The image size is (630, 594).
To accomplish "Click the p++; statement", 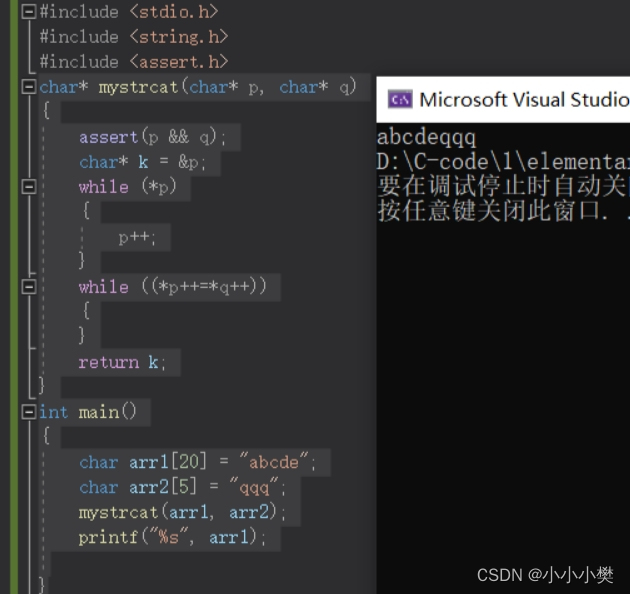I will pyautogui.click(x=137, y=238).
